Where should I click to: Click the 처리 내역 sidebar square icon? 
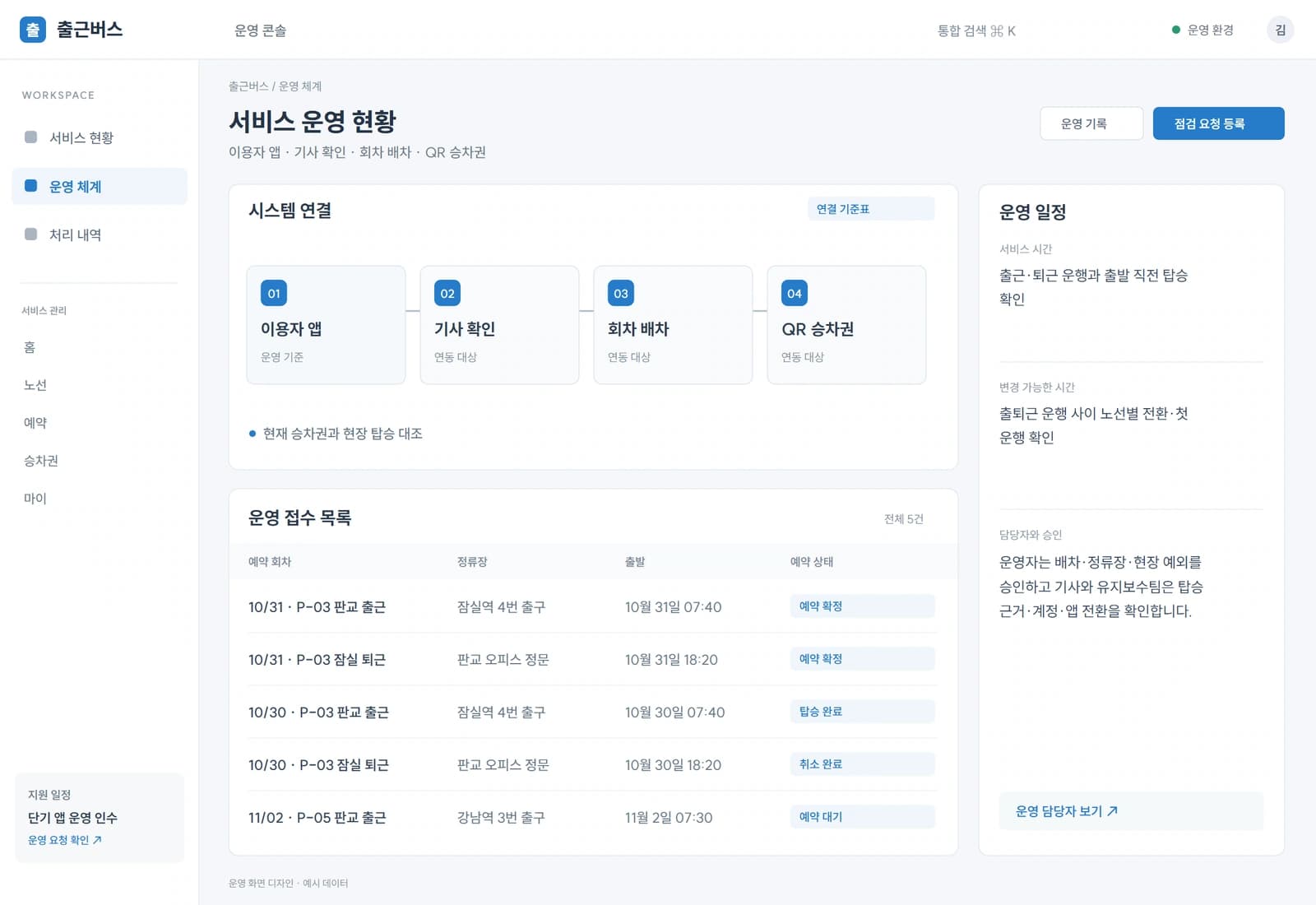[31, 234]
